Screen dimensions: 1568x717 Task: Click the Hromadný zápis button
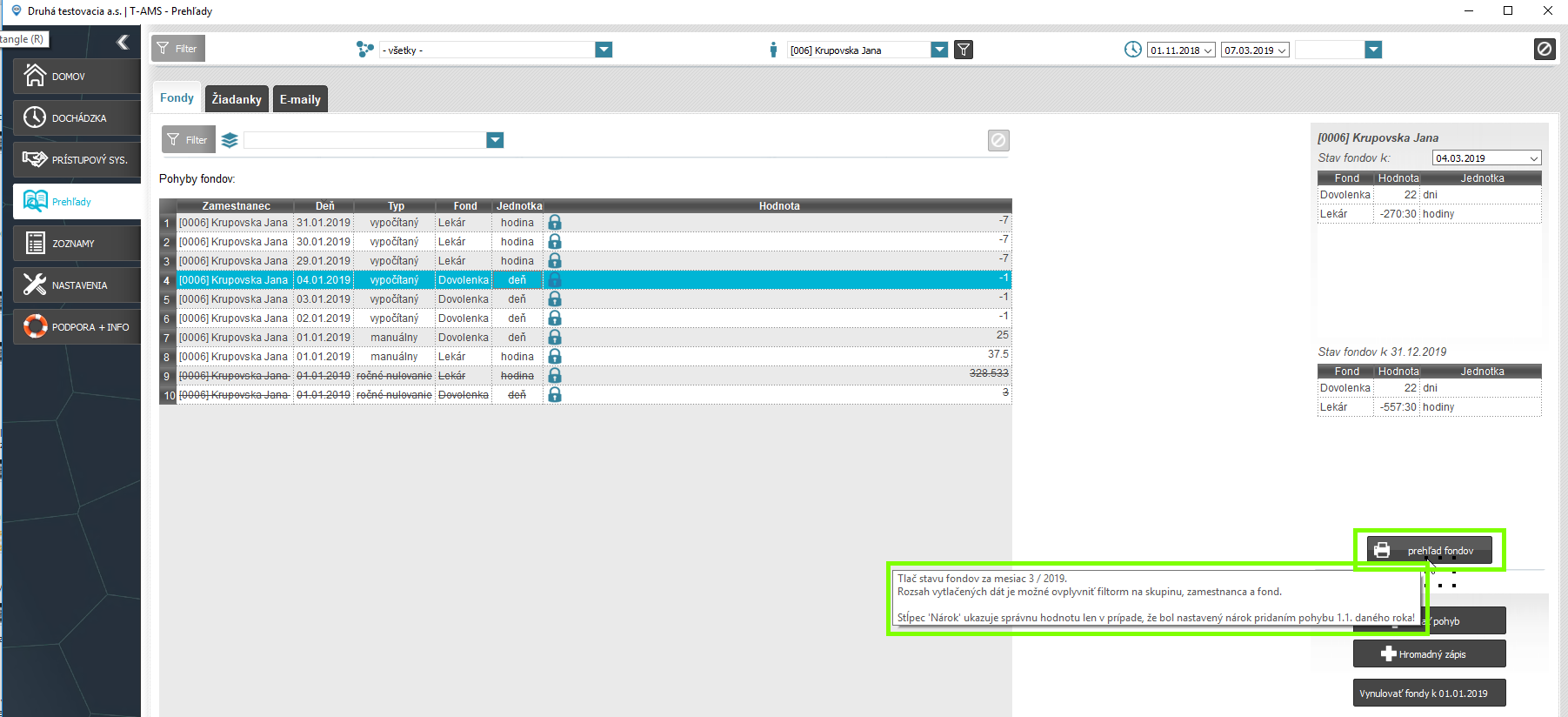click(x=1429, y=654)
